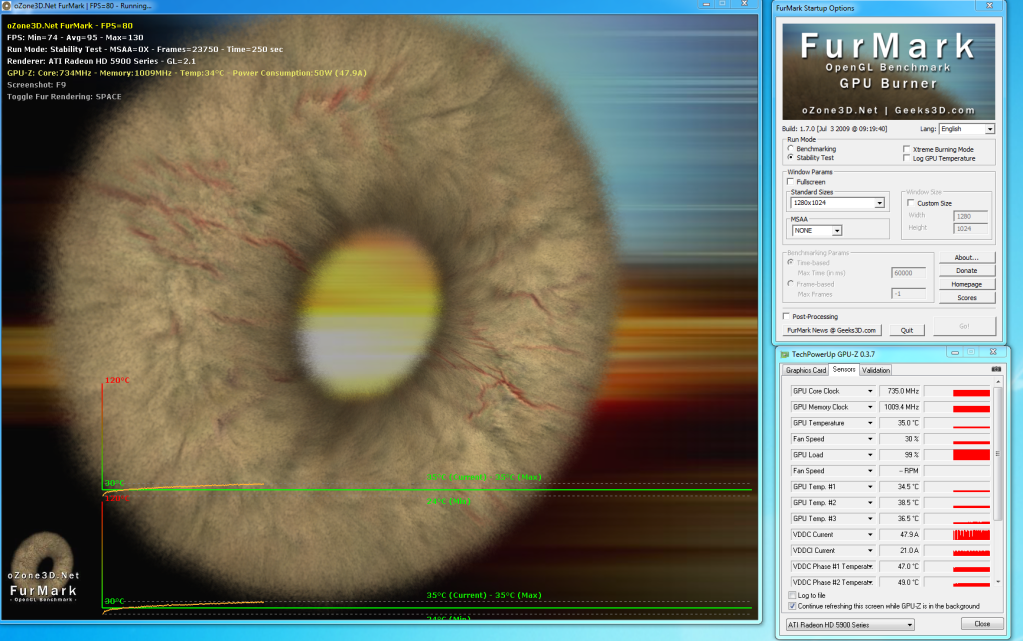The height and width of the screenshot is (641, 1023).
Task: Tick the Log GPU Temperature checkbox
Action: pyautogui.click(x=906, y=158)
